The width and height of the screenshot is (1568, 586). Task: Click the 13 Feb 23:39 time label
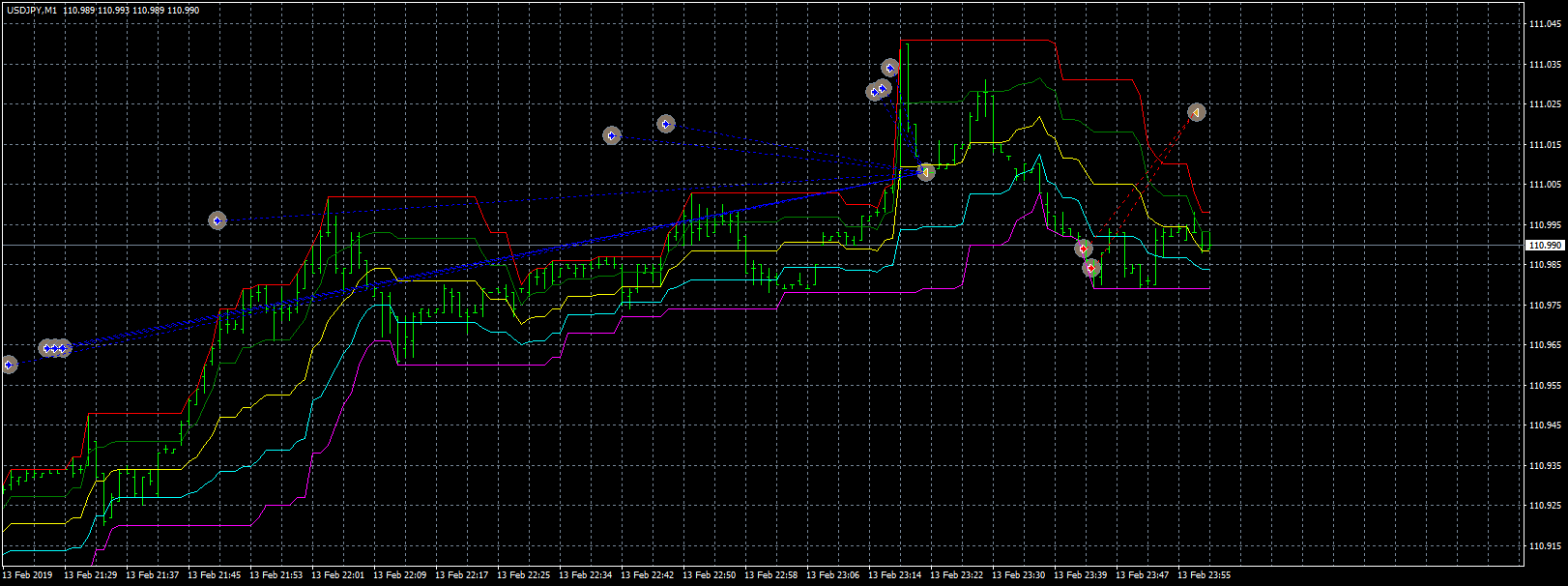pos(1080,575)
